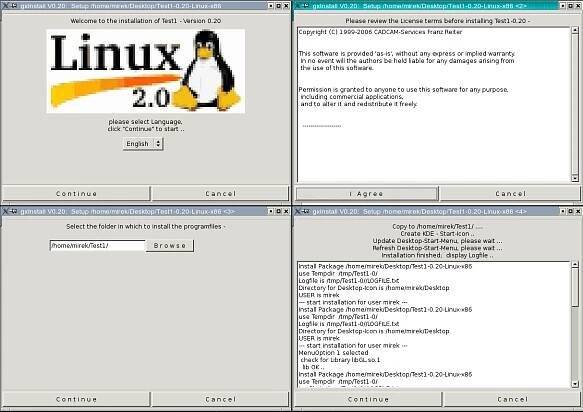Close the license terms window
Screen dimensions: 583x412
coord(578,6)
